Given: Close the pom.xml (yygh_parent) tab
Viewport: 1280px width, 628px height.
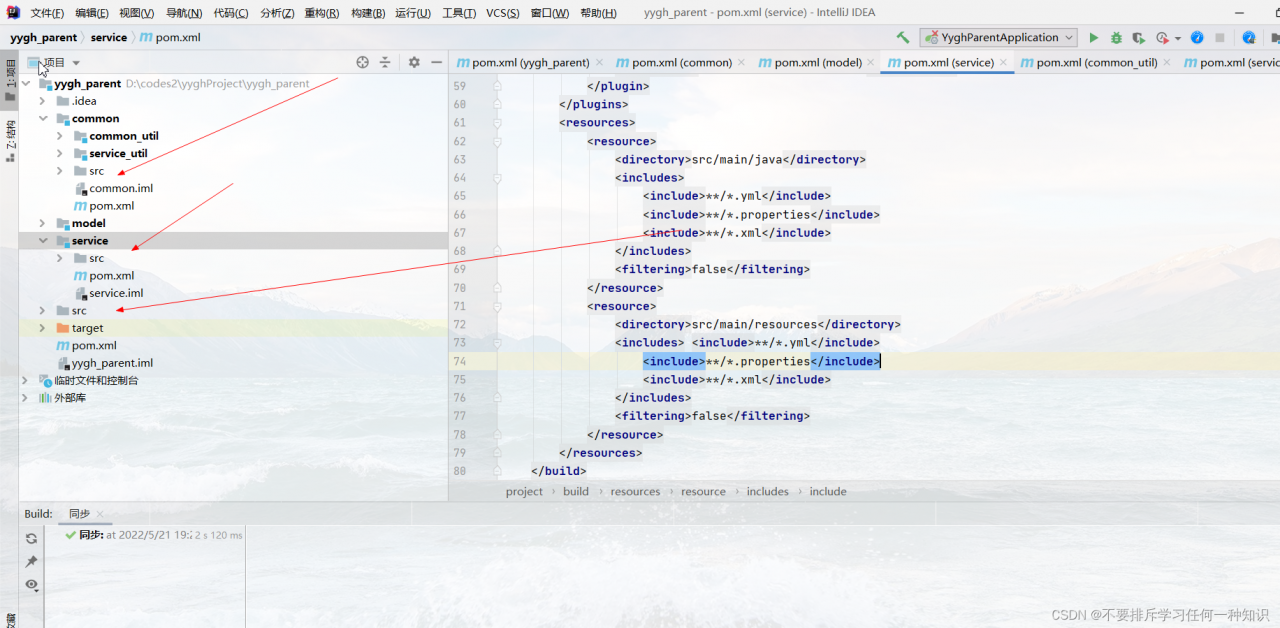Looking at the screenshot, I should [x=599, y=62].
